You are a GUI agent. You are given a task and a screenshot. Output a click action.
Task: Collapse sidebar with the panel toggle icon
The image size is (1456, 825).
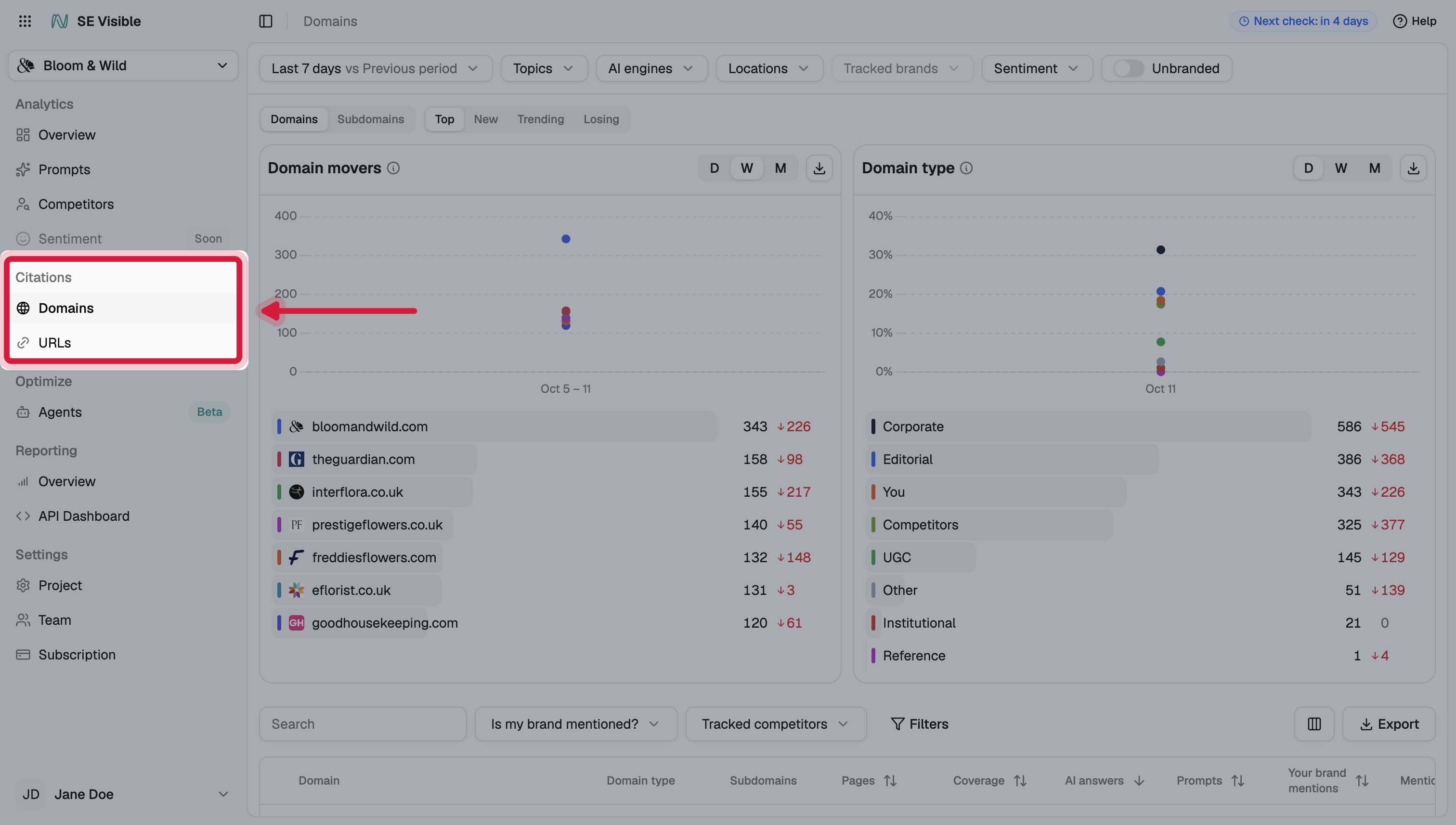(x=266, y=21)
